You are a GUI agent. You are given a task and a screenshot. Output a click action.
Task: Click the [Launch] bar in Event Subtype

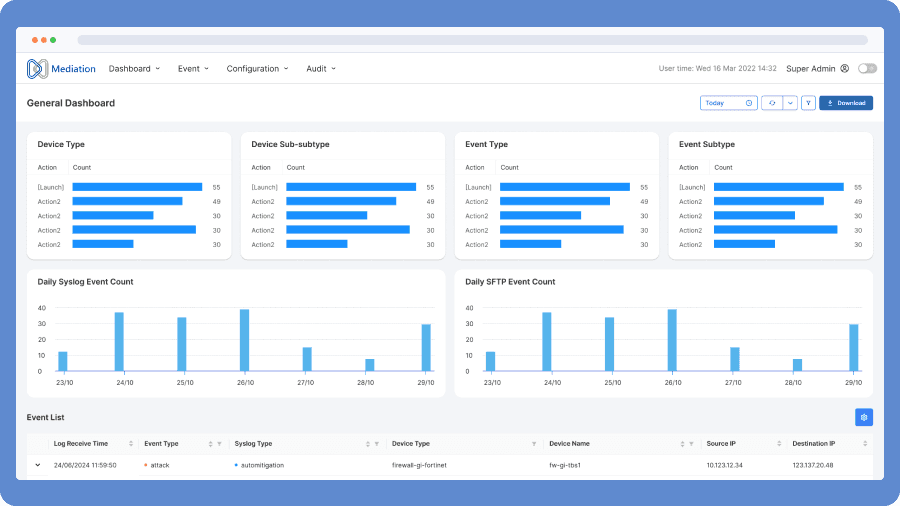(779, 187)
